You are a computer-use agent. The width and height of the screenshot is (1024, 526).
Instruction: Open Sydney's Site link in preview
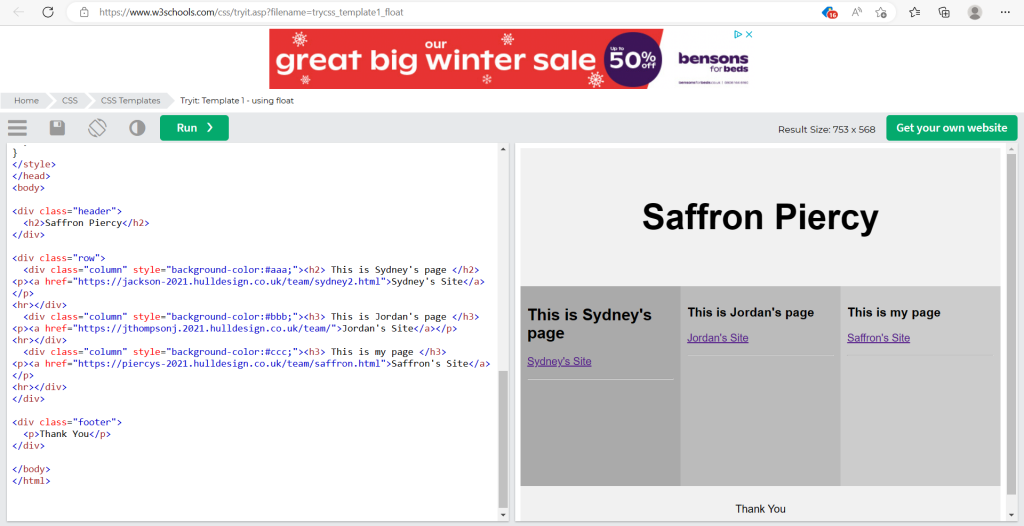(x=559, y=361)
